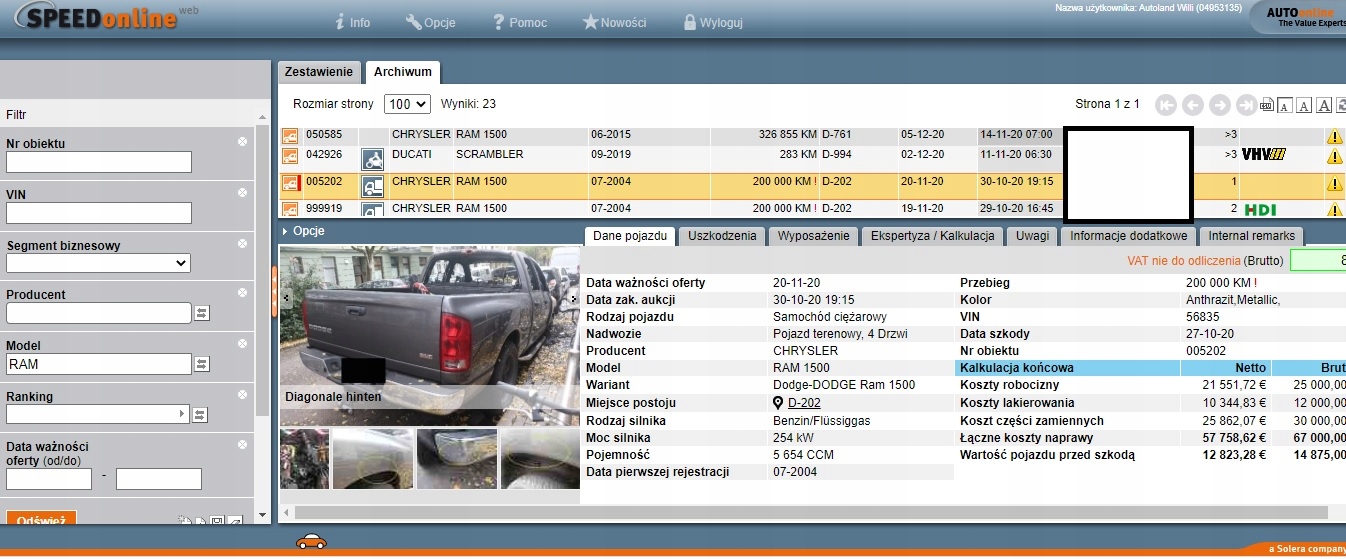Screen dimensions: 1346x559
Task: Click the Wyloguj logout link
Action: (712, 22)
